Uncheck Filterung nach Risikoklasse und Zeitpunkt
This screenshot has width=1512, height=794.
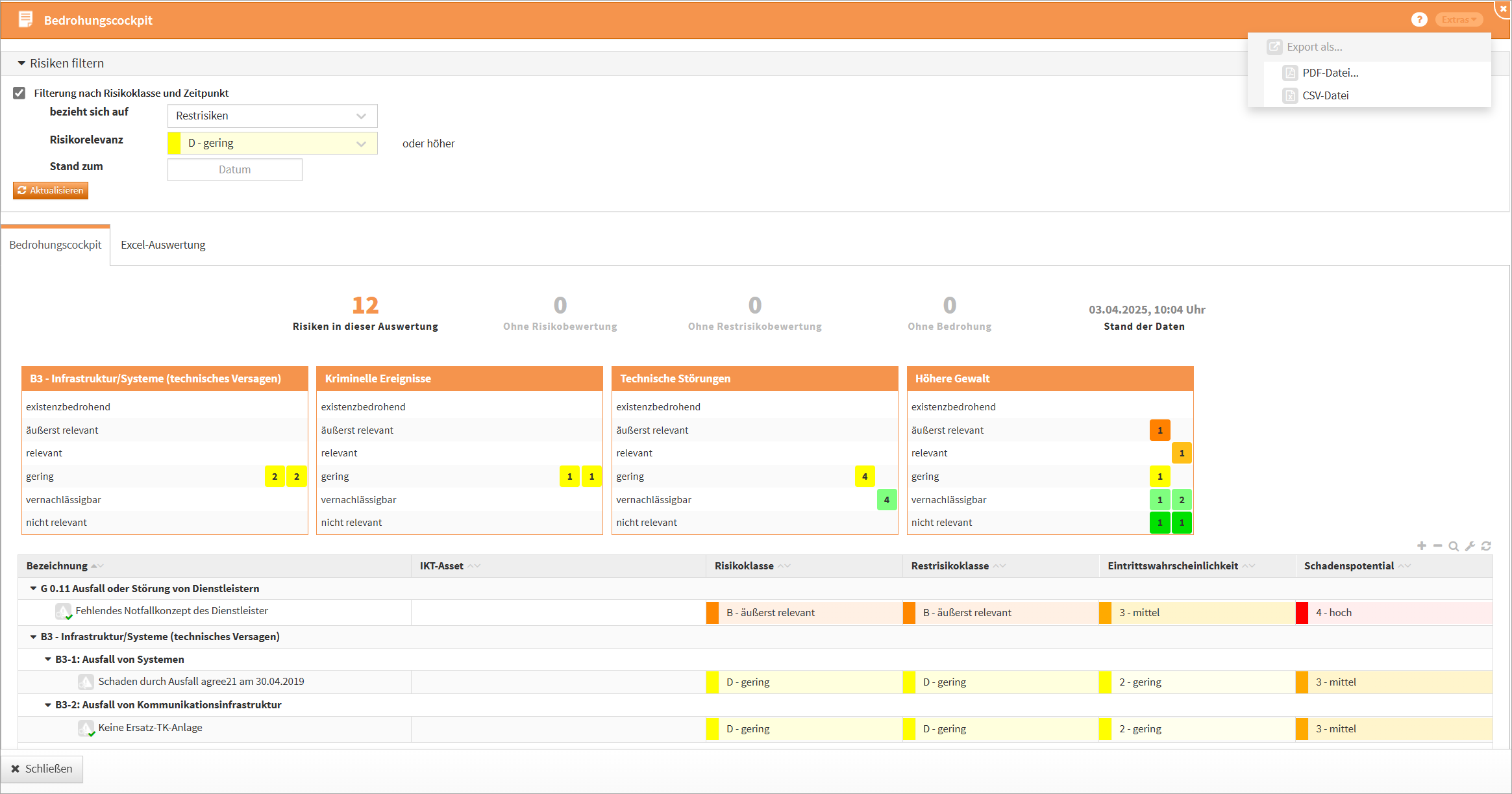tap(19, 93)
